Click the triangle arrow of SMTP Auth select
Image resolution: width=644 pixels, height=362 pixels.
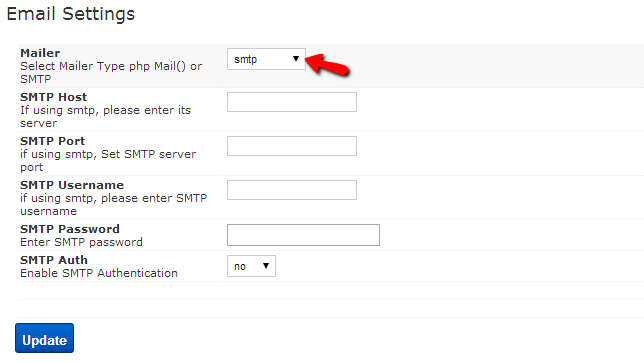coord(266,266)
